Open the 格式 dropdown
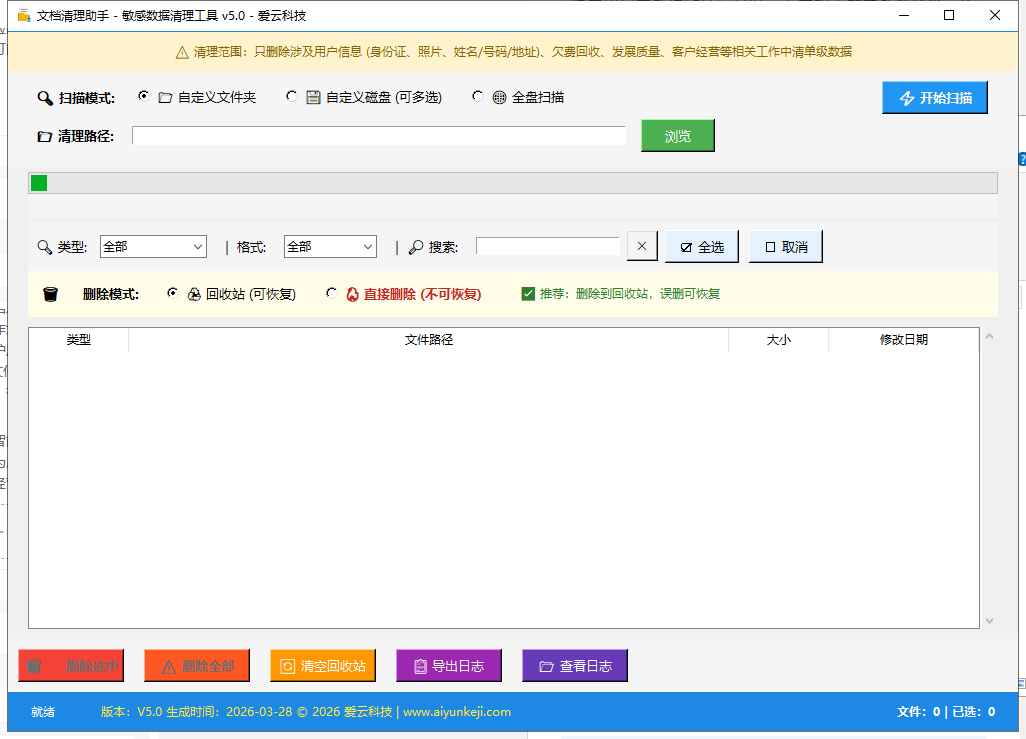The height and width of the screenshot is (739, 1026). pos(330,247)
